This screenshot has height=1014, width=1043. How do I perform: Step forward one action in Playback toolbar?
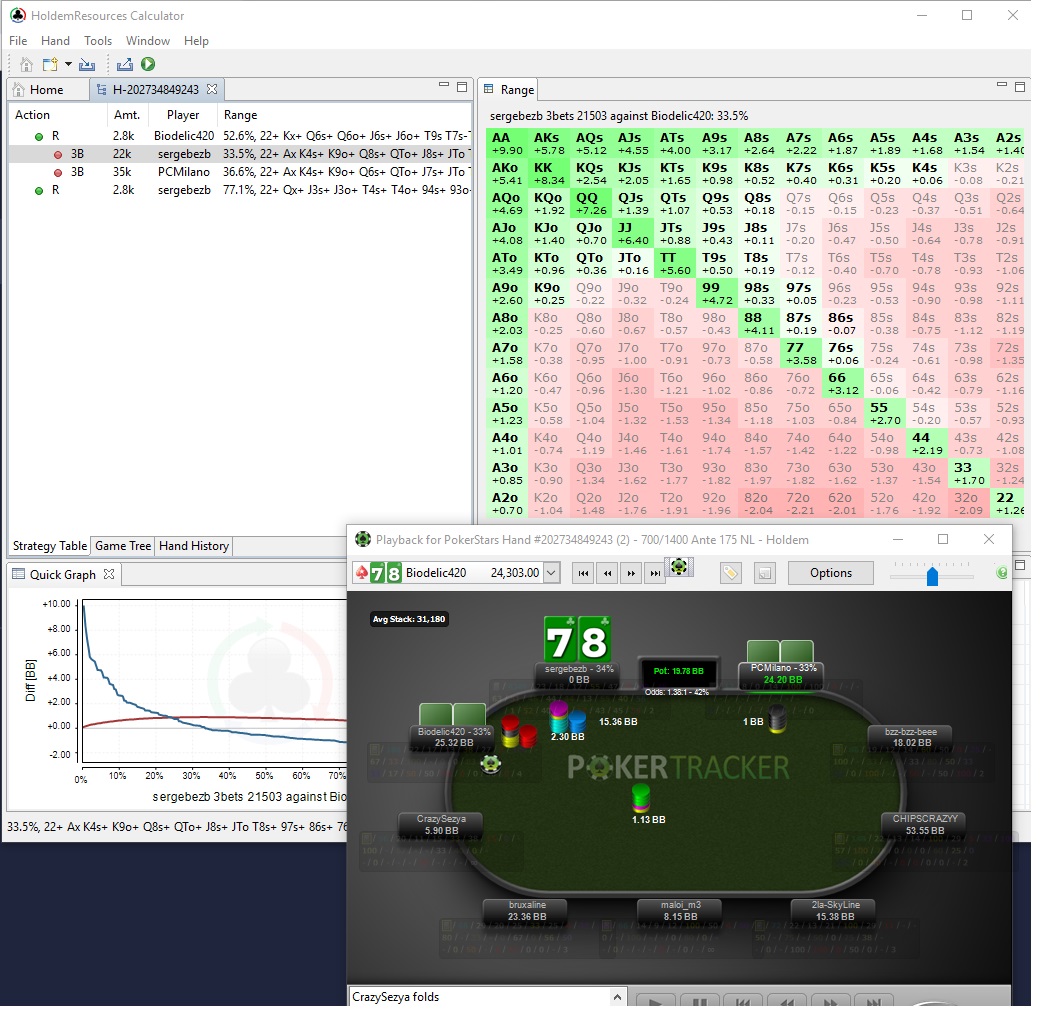(x=631, y=573)
